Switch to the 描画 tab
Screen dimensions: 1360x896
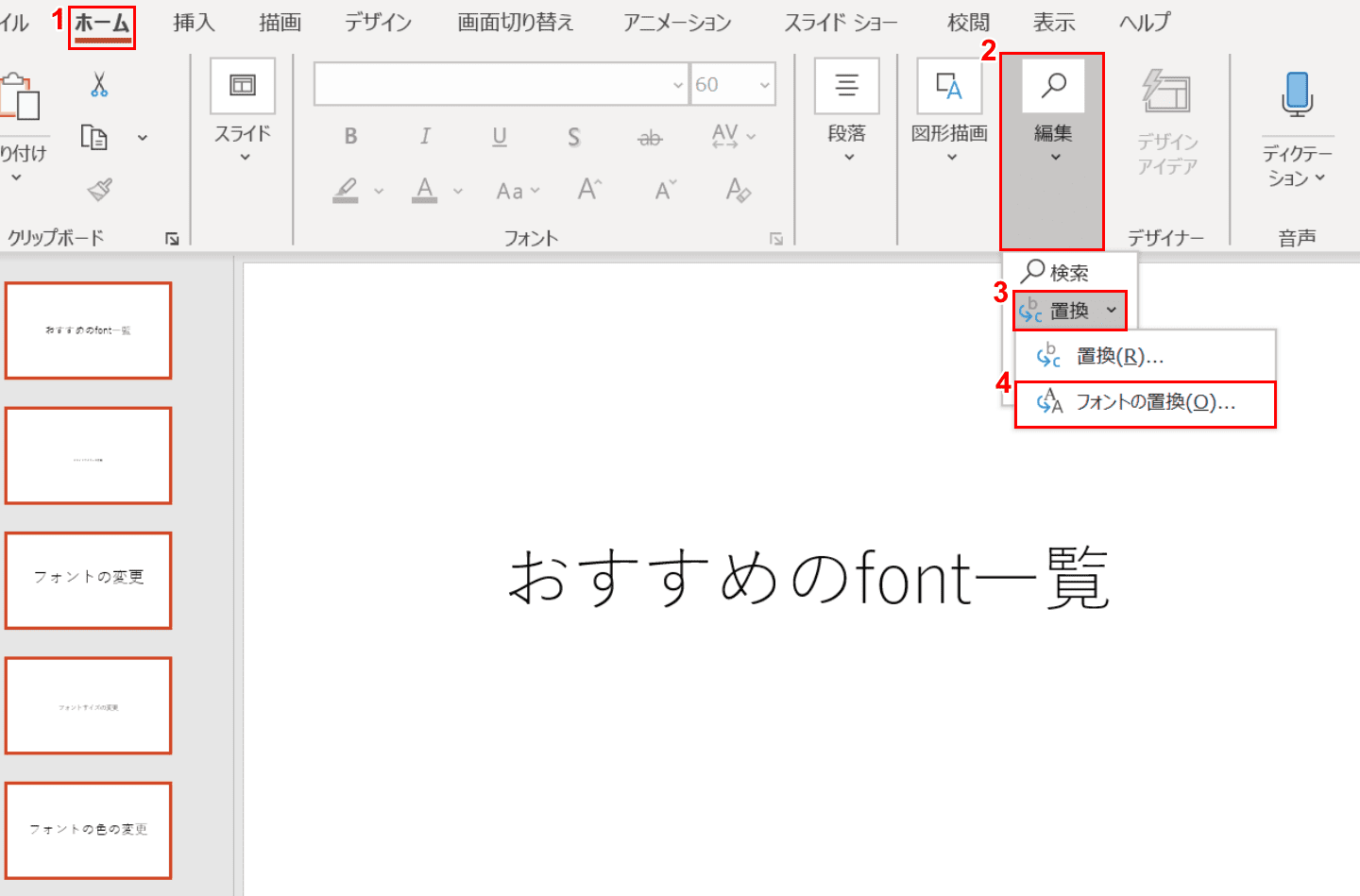pyautogui.click(x=280, y=23)
